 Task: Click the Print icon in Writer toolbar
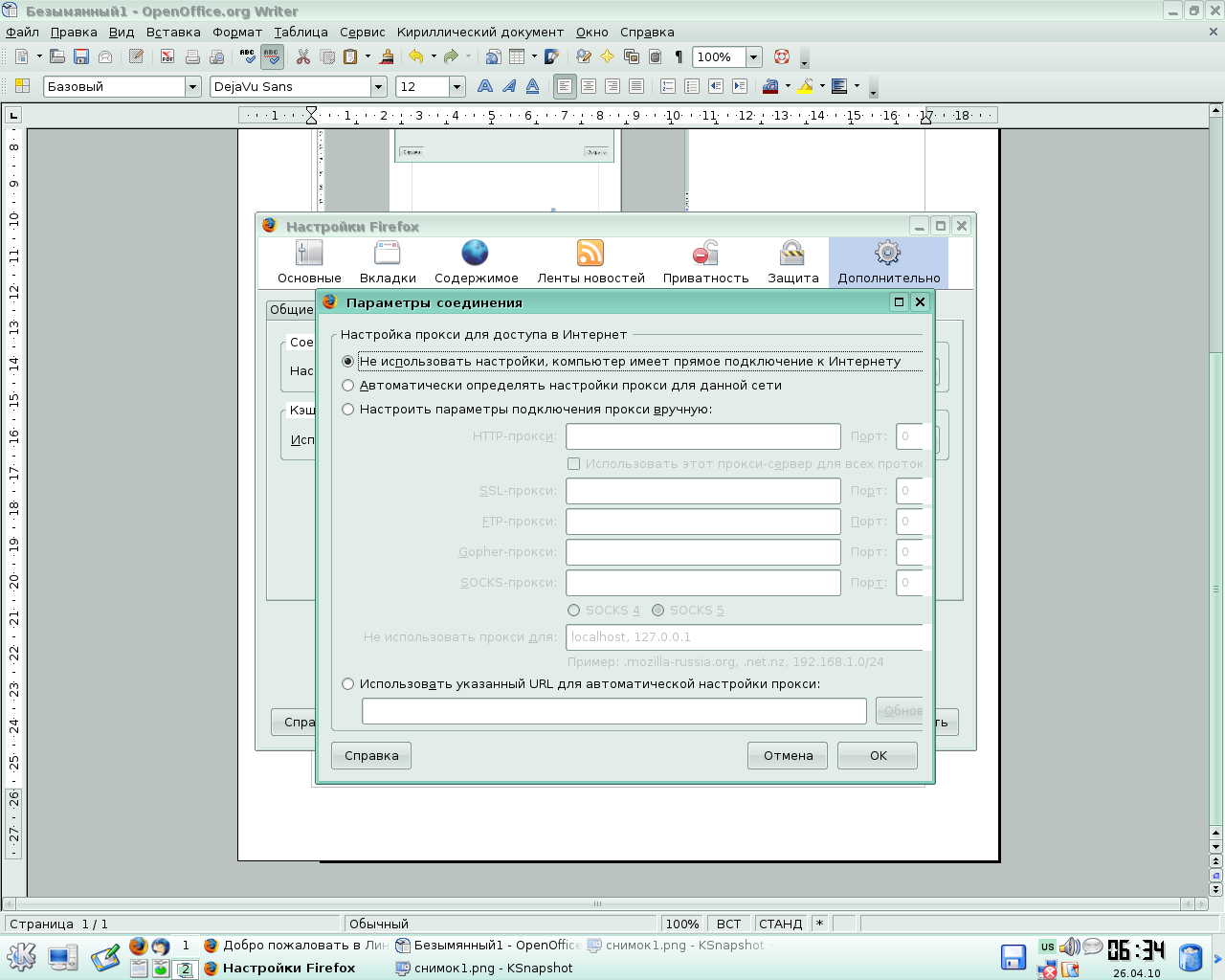point(192,57)
